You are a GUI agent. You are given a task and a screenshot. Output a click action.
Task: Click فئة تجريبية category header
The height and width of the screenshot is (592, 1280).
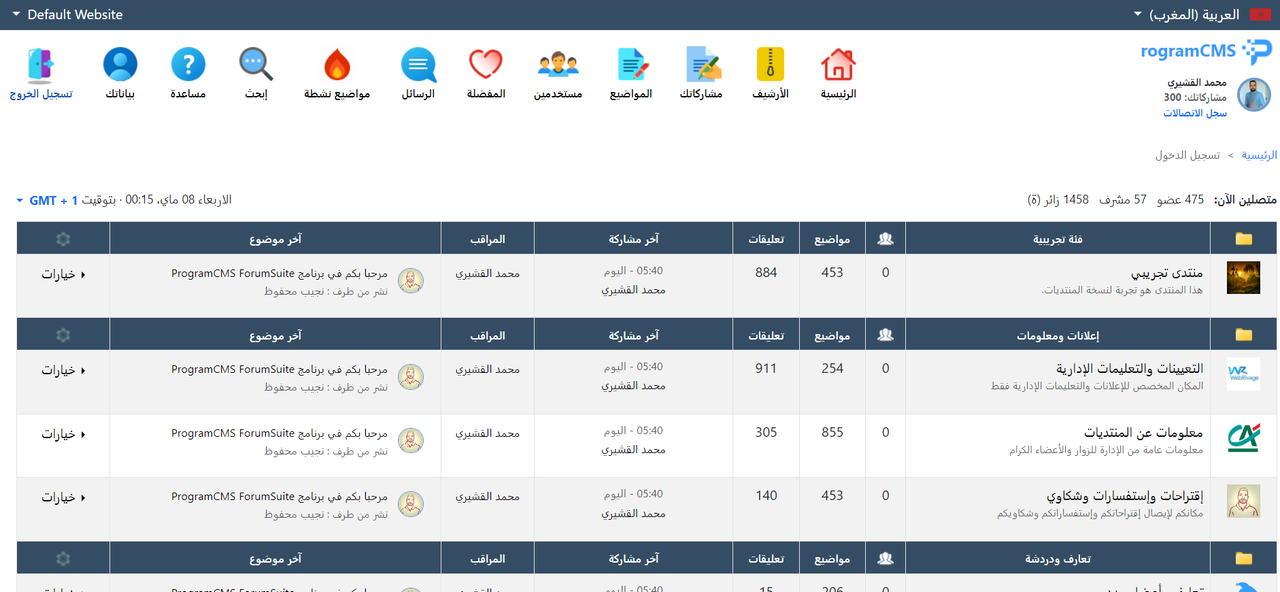point(1057,239)
